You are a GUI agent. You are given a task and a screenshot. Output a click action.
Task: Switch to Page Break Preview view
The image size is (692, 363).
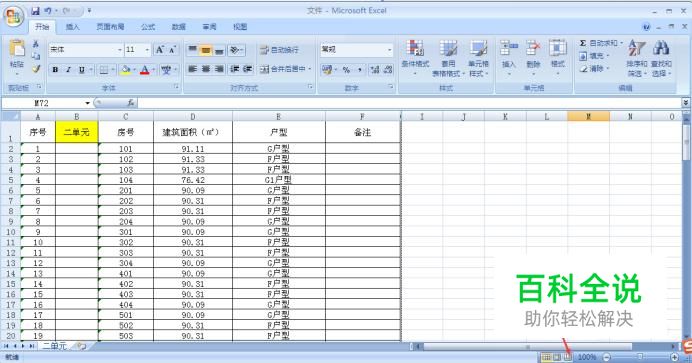pyautogui.click(x=568, y=357)
